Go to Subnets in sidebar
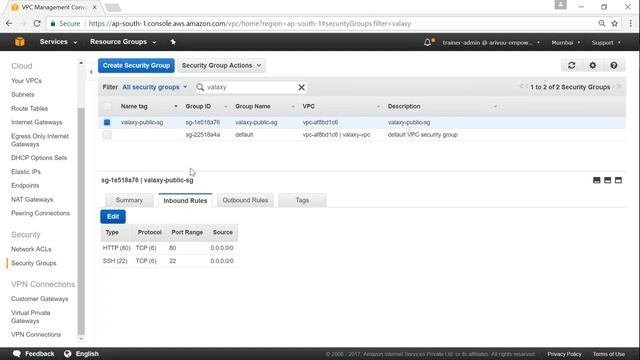The width and height of the screenshot is (640, 360). click(x=23, y=95)
